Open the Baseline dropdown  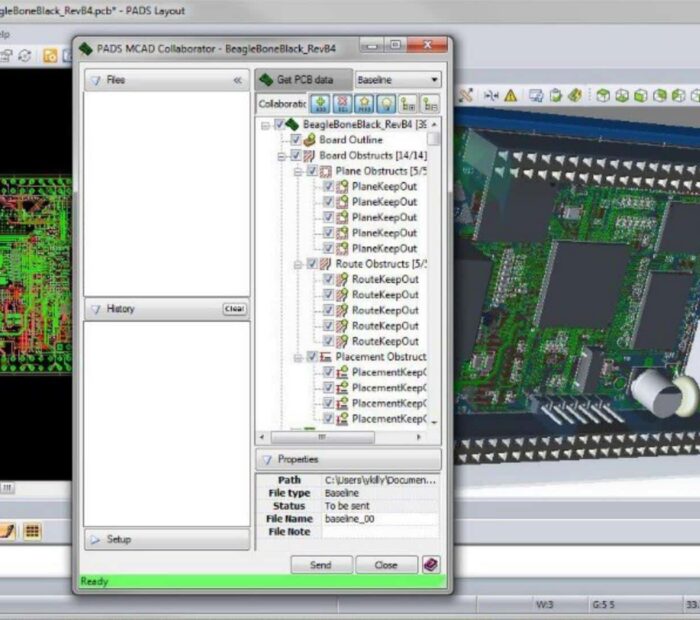(398, 80)
